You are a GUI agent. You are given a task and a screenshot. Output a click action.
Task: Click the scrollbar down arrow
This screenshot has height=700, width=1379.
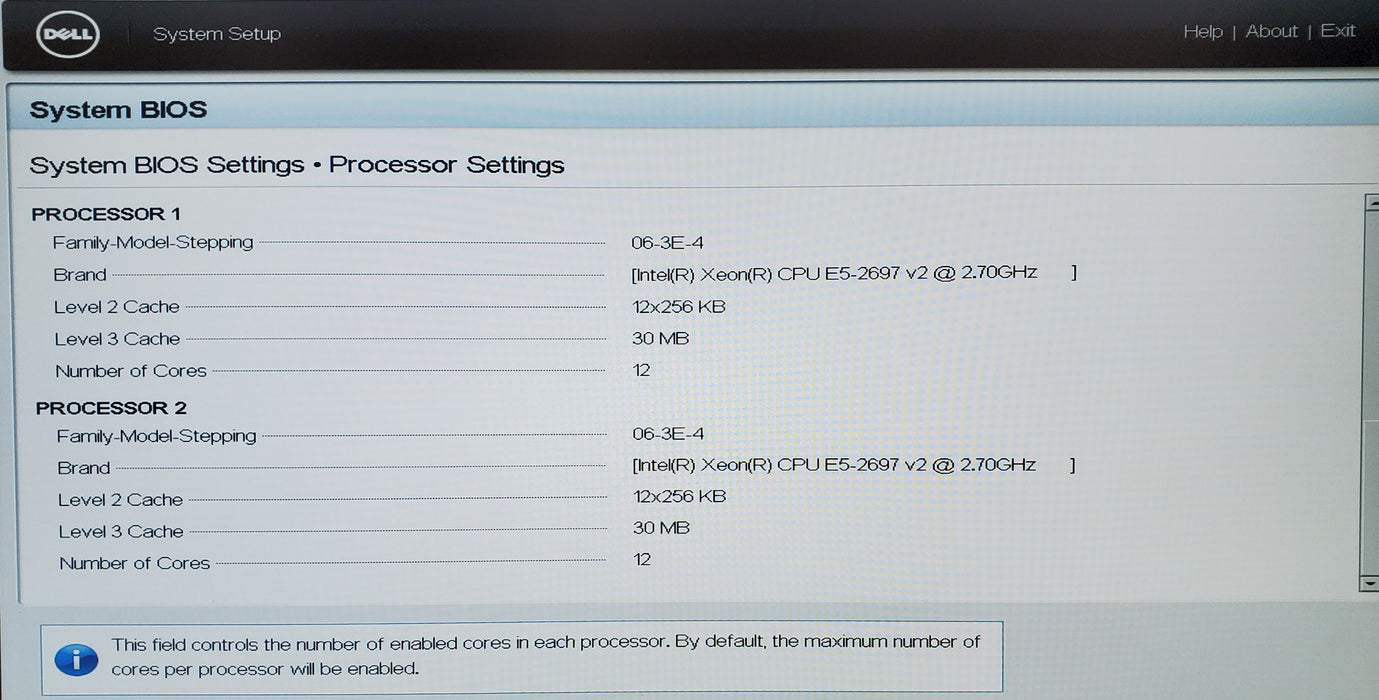tap(1369, 583)
